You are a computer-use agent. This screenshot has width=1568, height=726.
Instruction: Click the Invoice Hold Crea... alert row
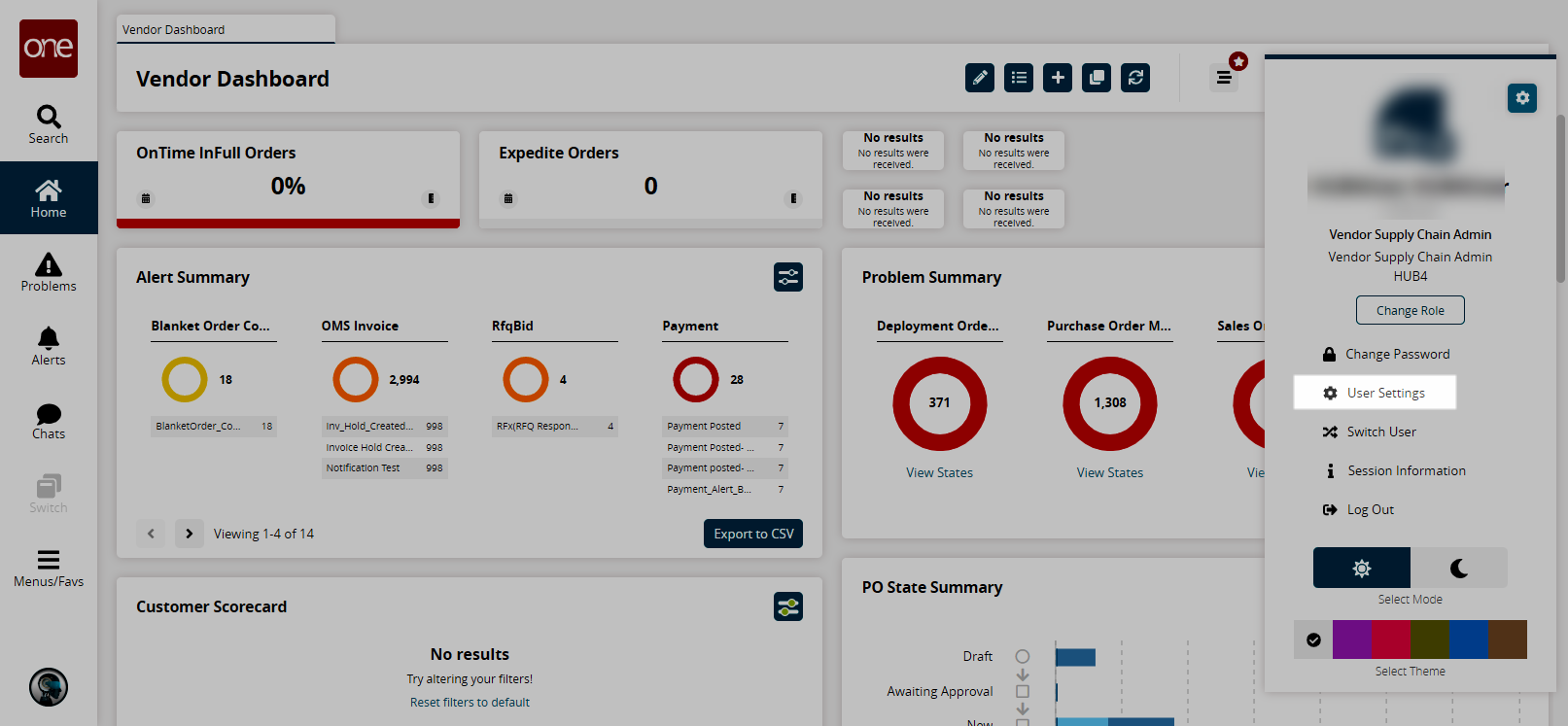pos(385,447)
